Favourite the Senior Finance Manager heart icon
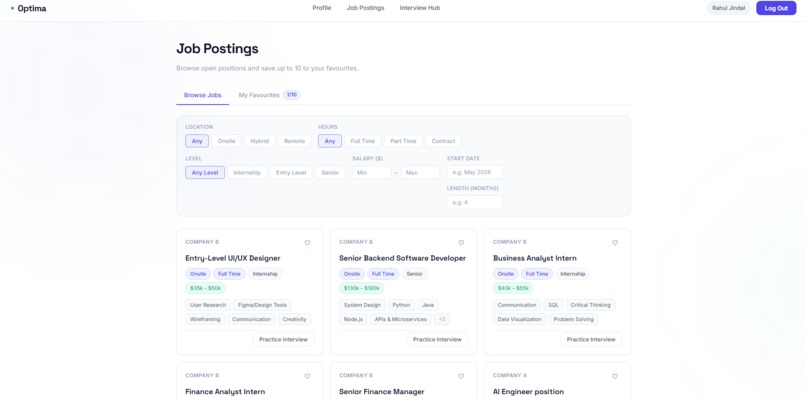Viewport: 806px width, 398px height. [x=461, y=376]
